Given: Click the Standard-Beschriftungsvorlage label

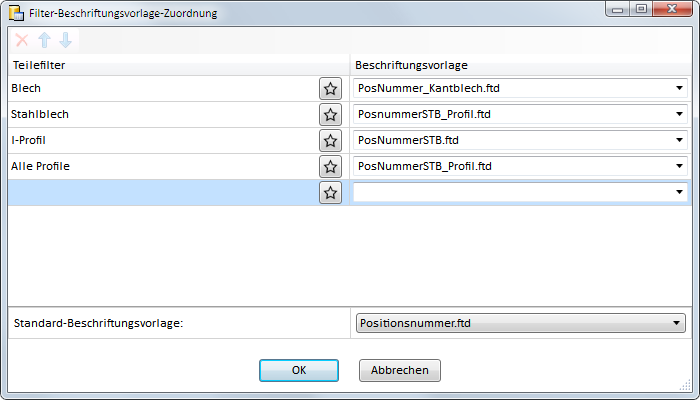Looking at the screenshot, I should click(x=99, y=323).
